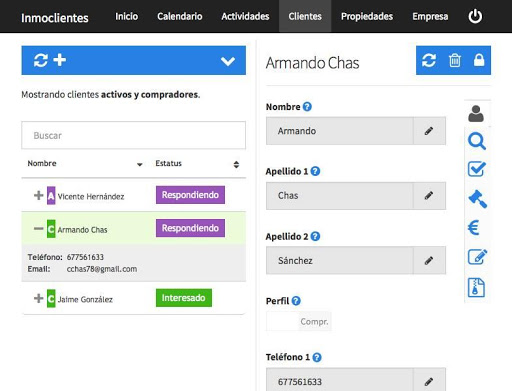Add a new client with plus icon
This screenshot has width=512, height=391.
pos(60,60)
